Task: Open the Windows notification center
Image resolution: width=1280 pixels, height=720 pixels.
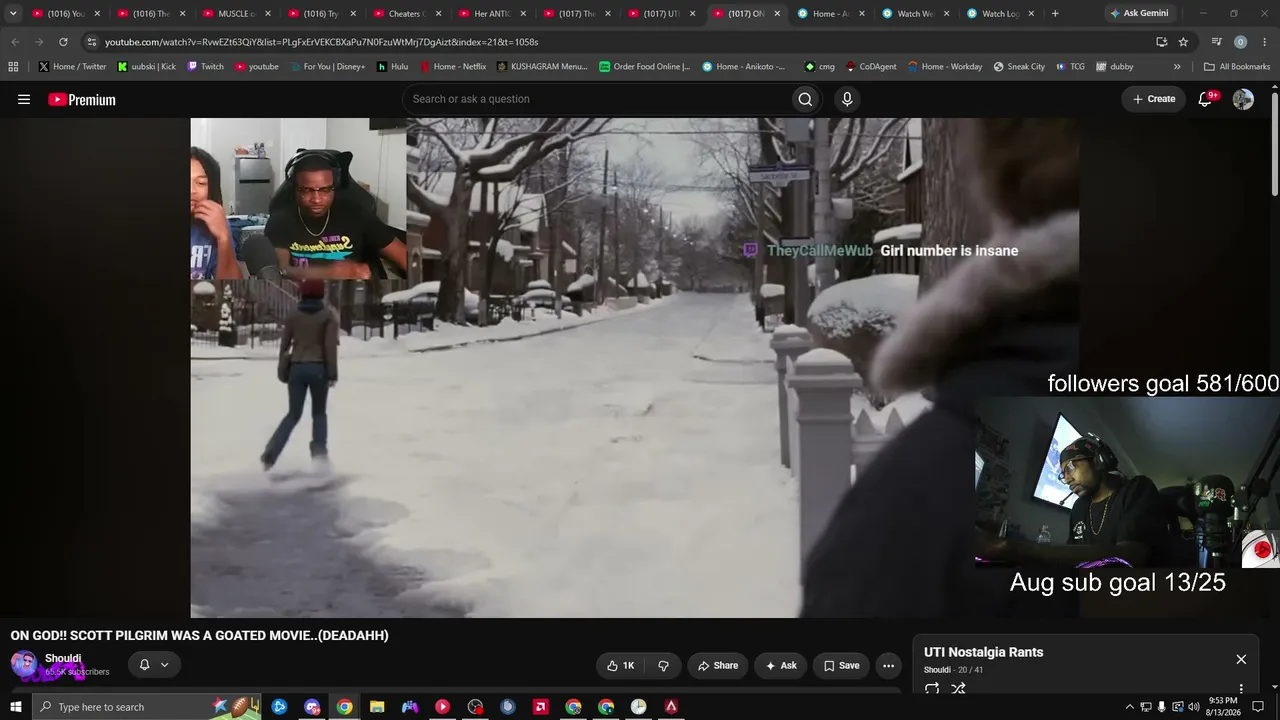Action: click(1259, 707)
